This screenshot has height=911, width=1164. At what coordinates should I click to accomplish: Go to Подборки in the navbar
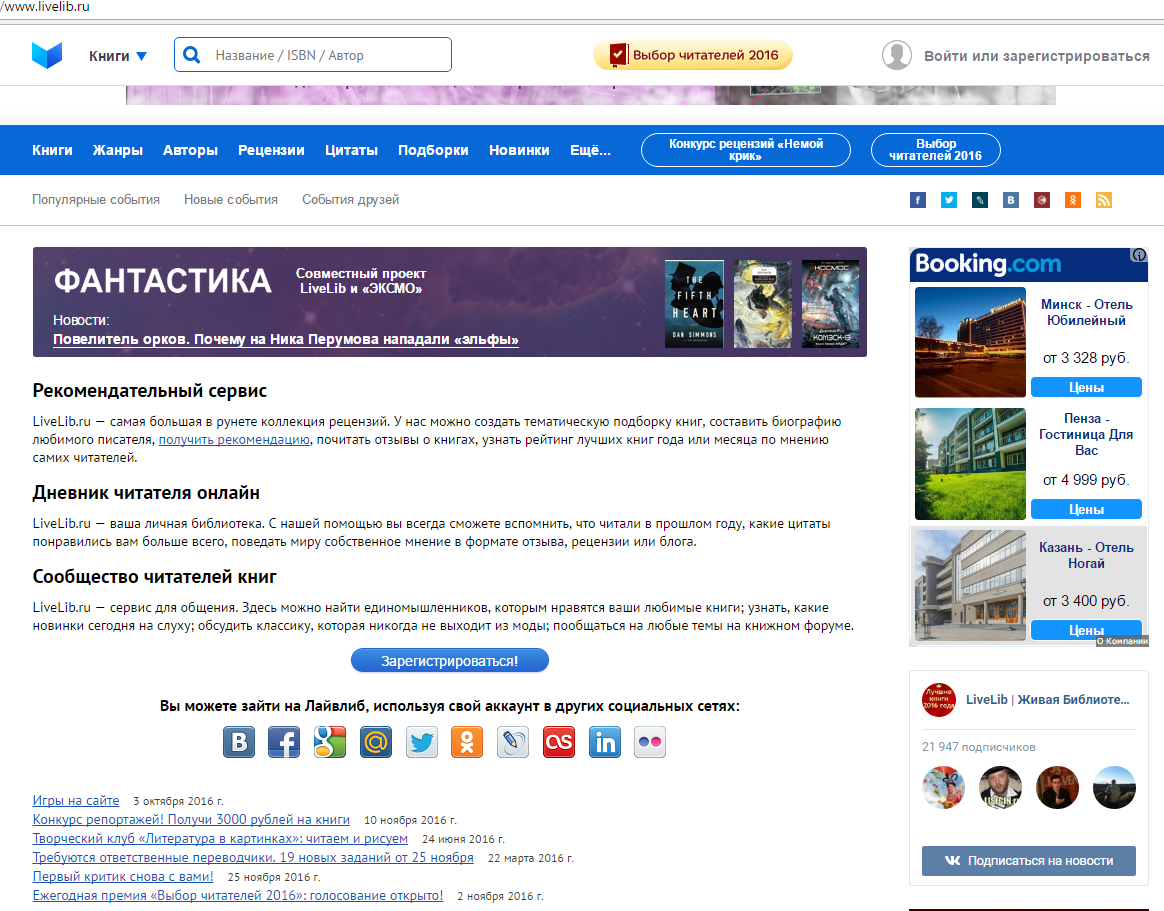[434, 150]
